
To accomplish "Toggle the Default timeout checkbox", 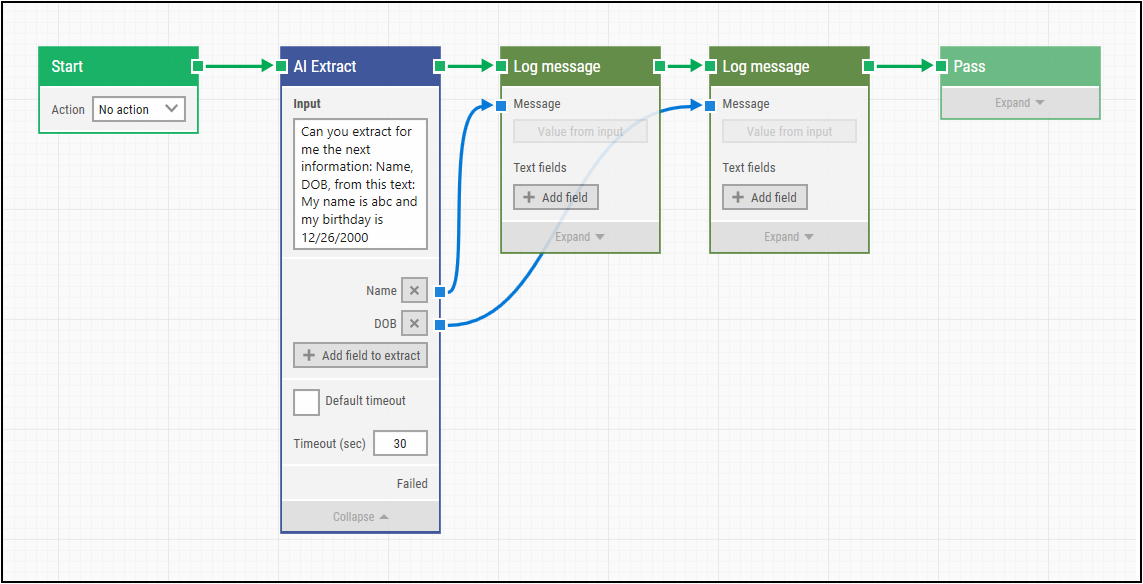I will pyautogui.click(x=306, y=402).
